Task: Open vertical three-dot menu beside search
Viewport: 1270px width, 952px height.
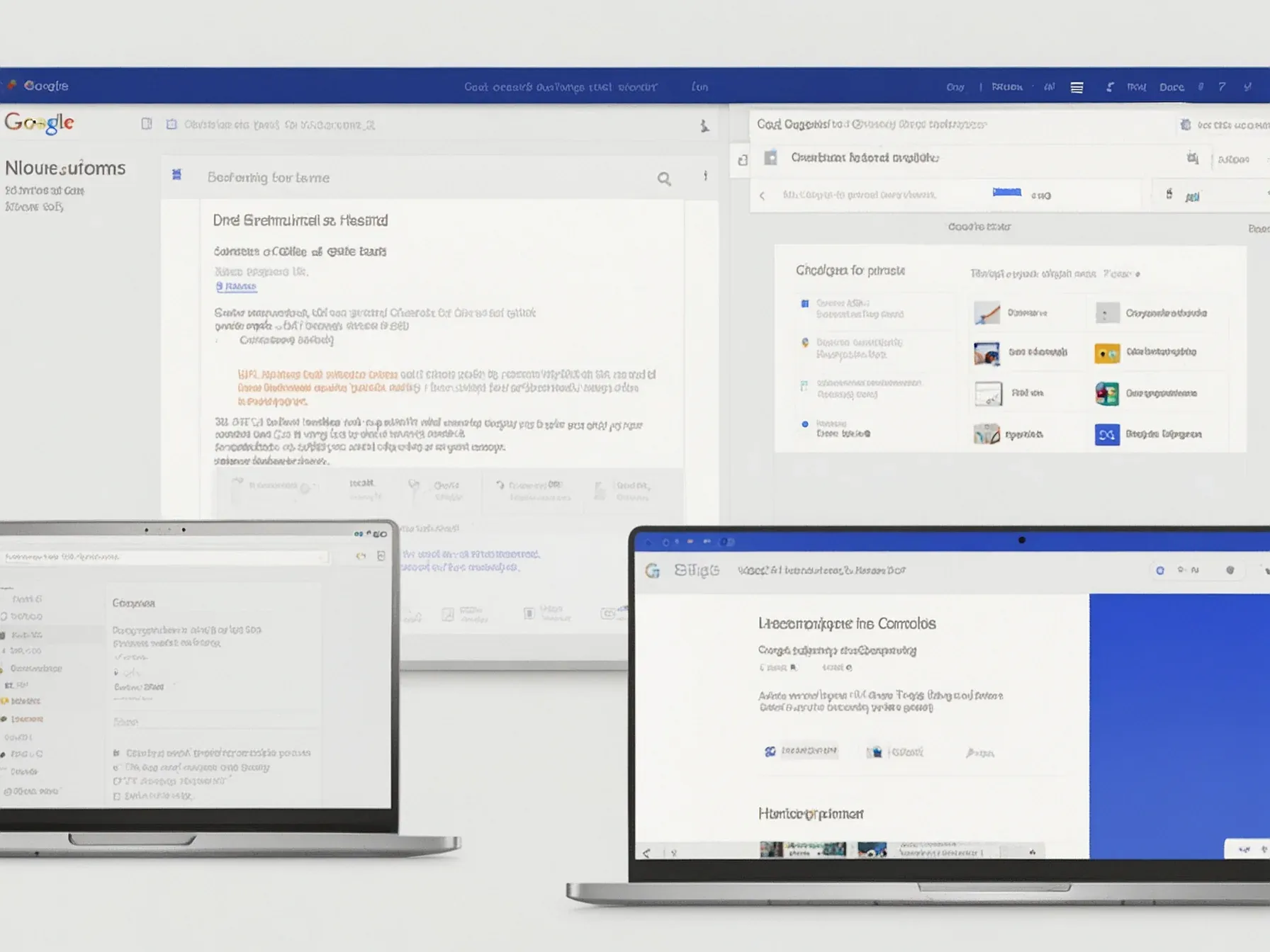Action: point(705,176)
